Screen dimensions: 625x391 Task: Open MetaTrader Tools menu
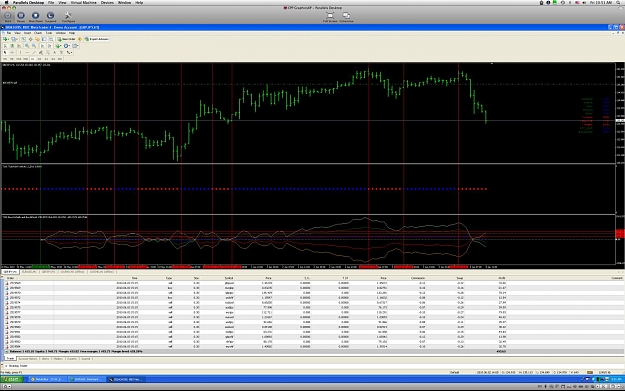coord(49,33)
